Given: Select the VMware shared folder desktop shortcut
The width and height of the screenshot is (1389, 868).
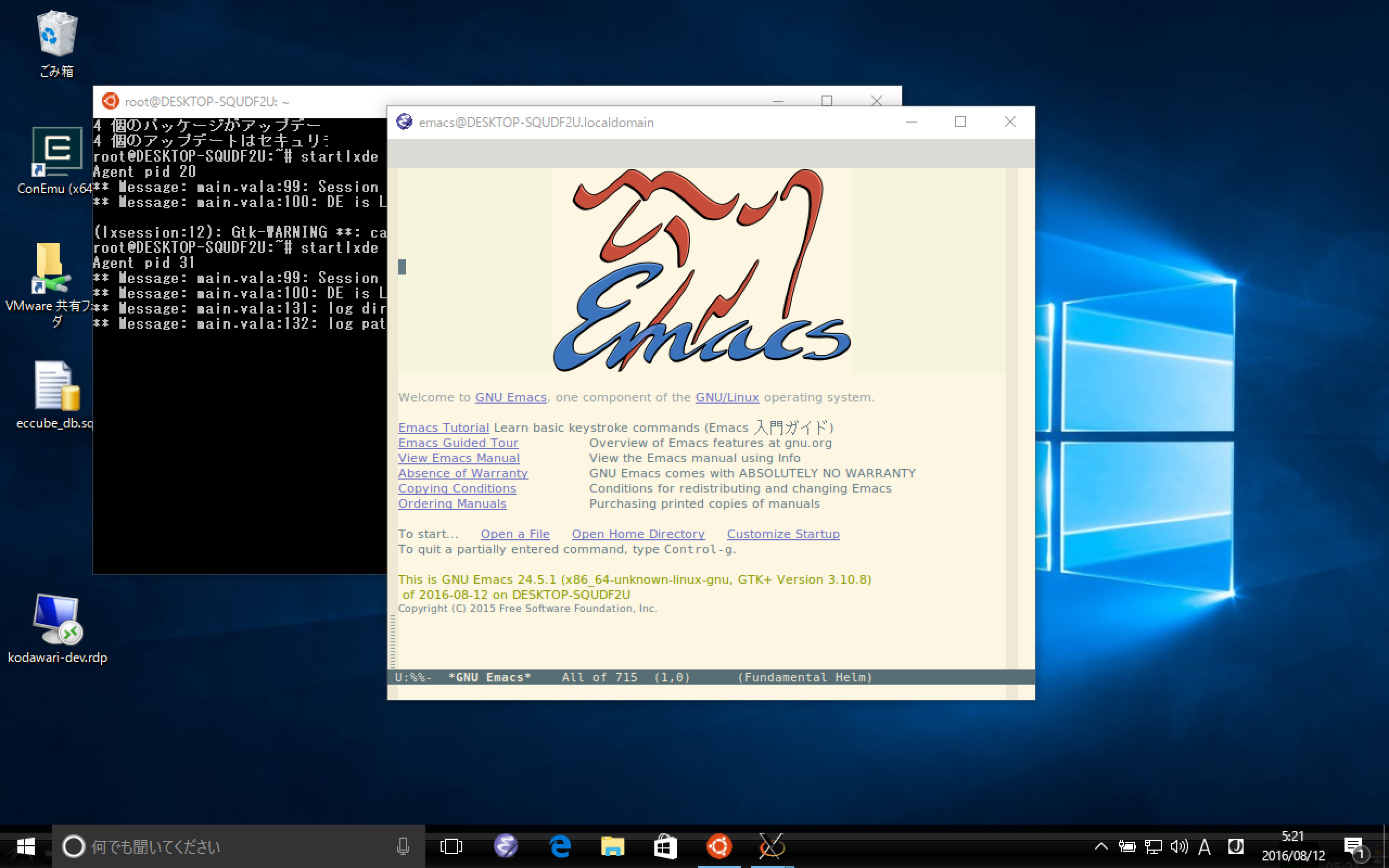Looking at the screenshot, I should point(50,284).
